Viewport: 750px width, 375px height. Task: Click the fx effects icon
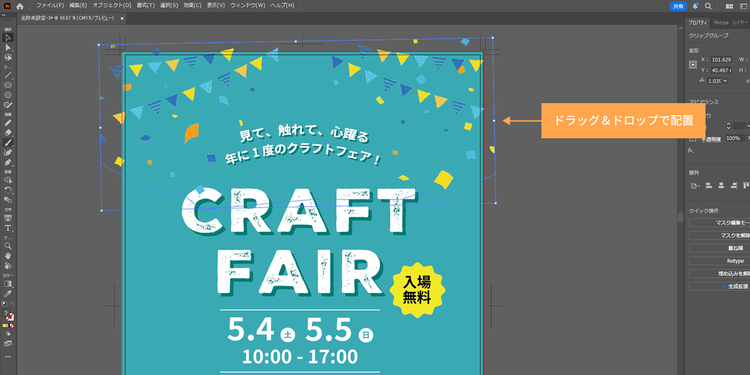click(691, 150)
